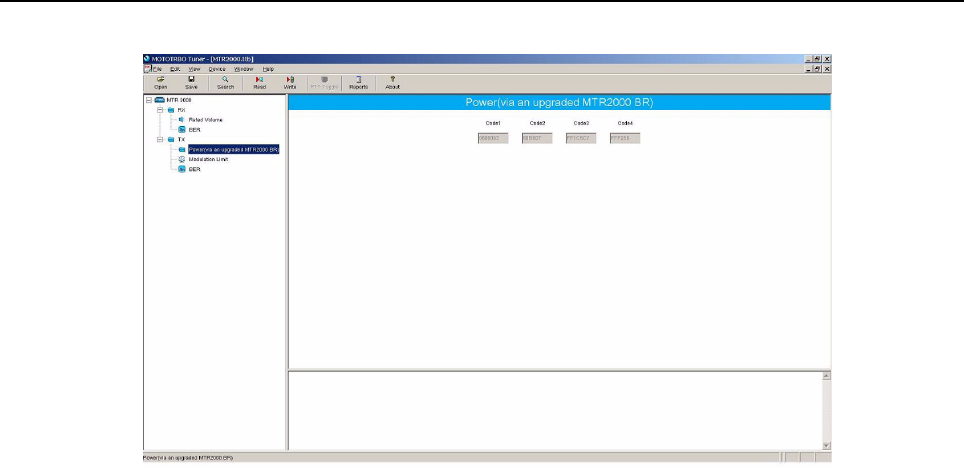Viewport: 964px width, 468px height.
Task: Select Modulation Limit in the tree
Action: point(208,159)
